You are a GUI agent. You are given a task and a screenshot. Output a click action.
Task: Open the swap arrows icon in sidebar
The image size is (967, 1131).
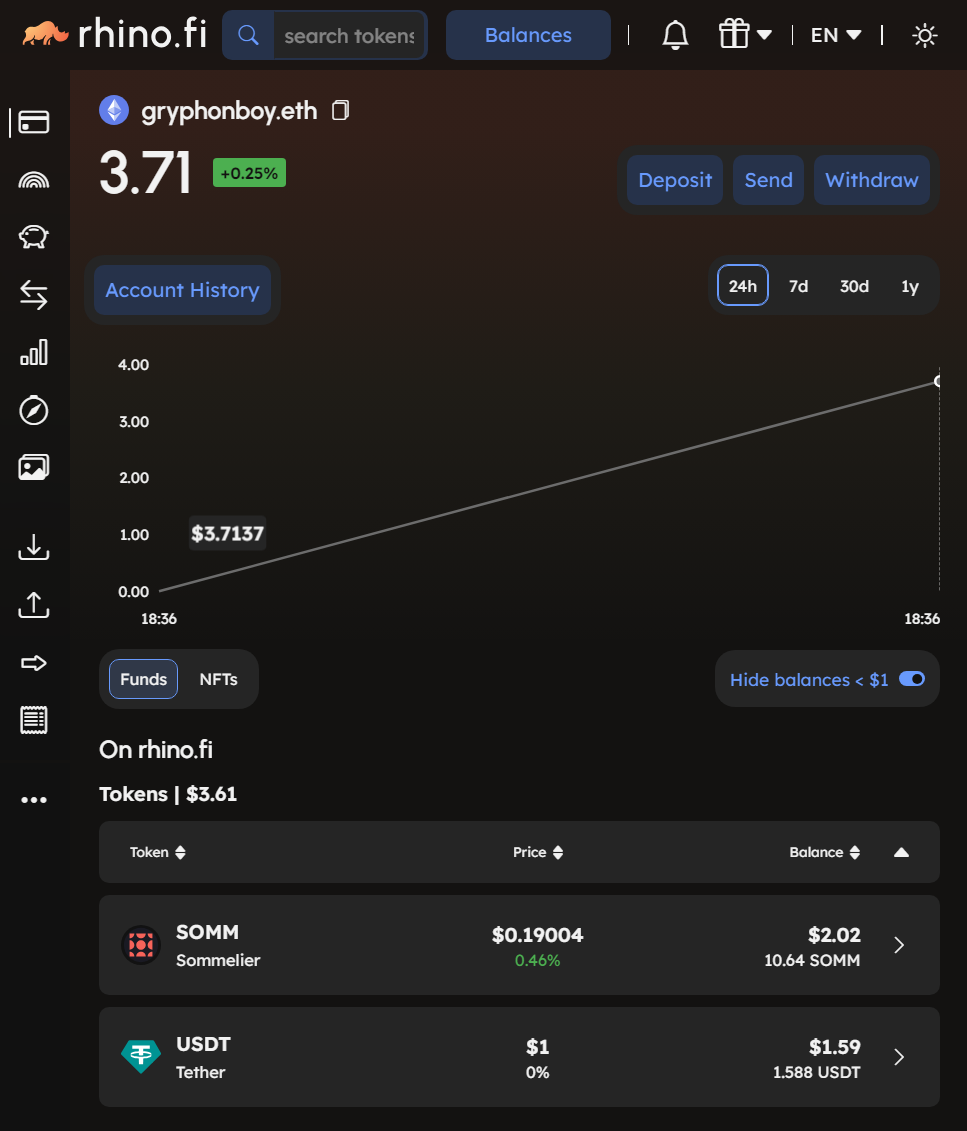point(33,295)
